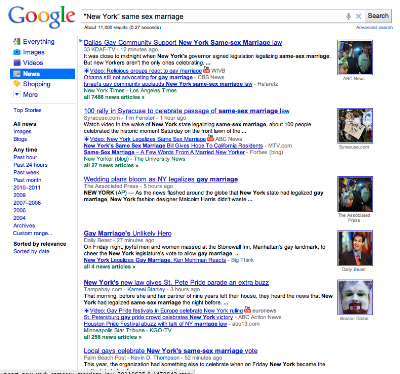The height and width of the screenshot is (374, 400).
Task: Filter results to Past week
Action: point(26,172)
